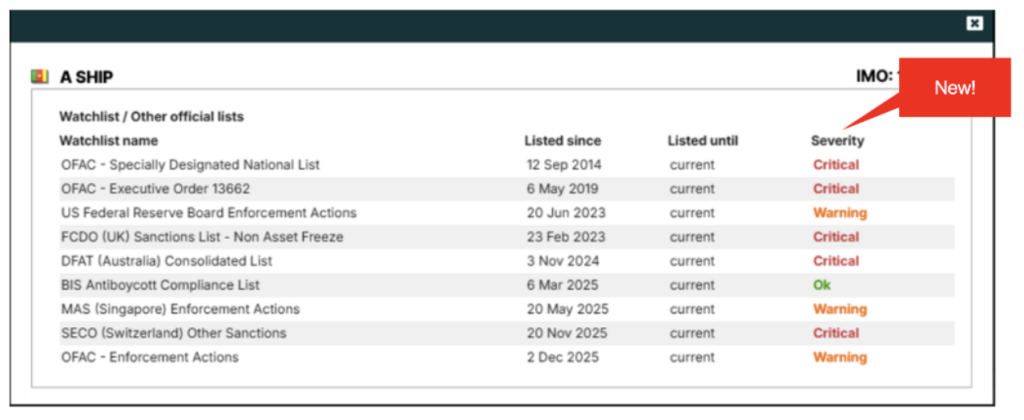The height and width of the screenshot is (420, 1024).
Task: Sort by Watchlist name column header
Action: pos(108,141)
